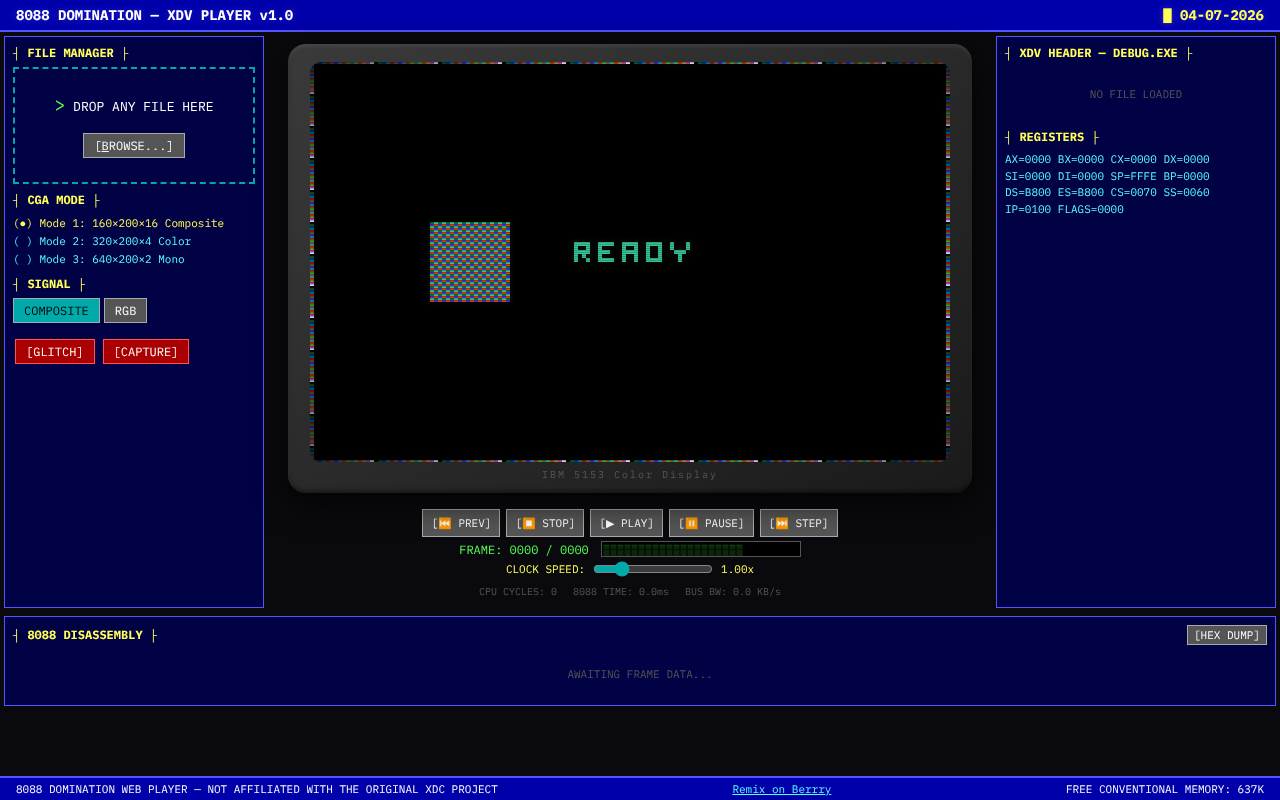
Task: Start playback with the PLAY button
Action: [626, 523]
